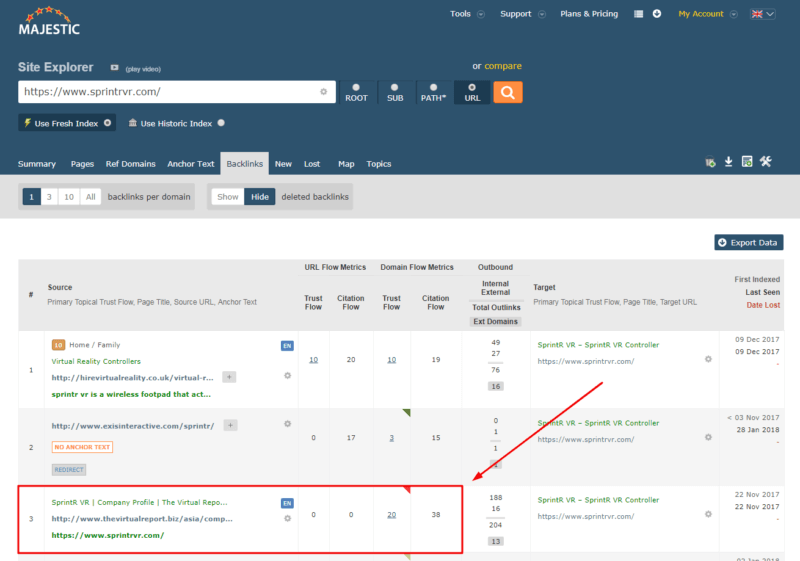Click the Export Data button
The height and width of the screenshot is (561, 800).
pyautogui.click(x=748, y=242)
